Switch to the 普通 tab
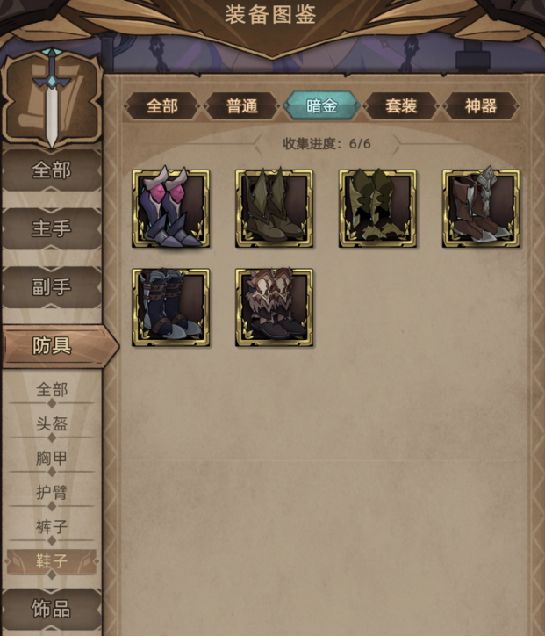Screen dimensions: 546x637 (242, 106)
